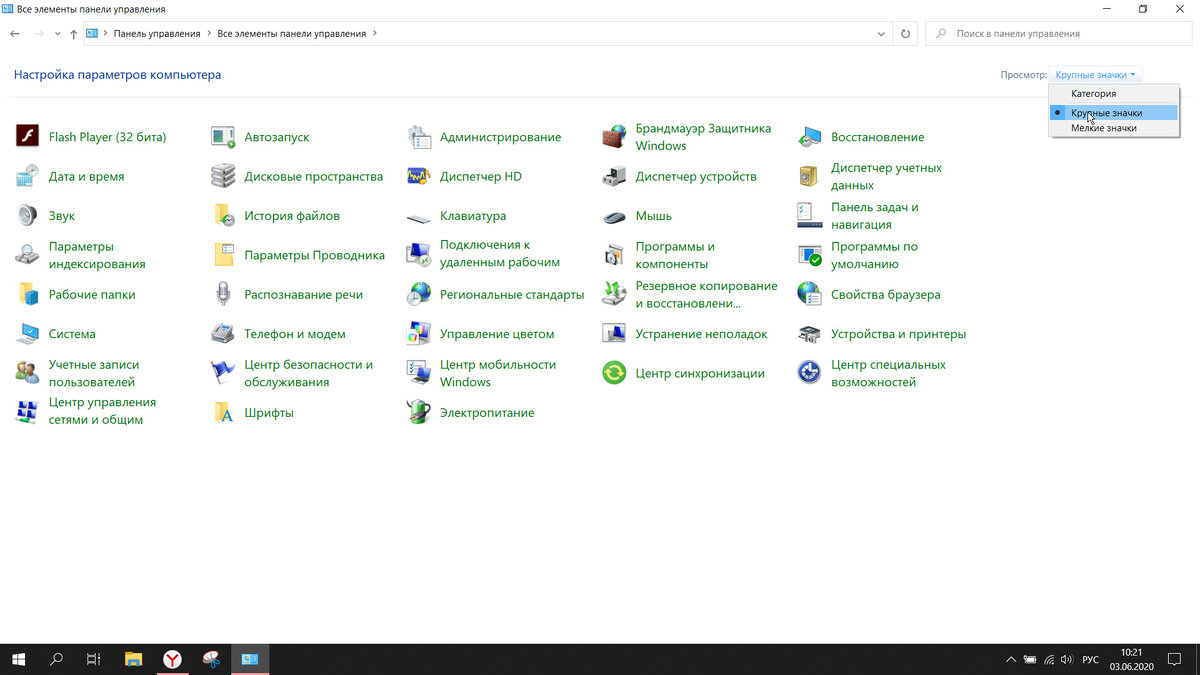Focus the Поиск в панели управления field
The width and height of the screenshot is (1200, 675).
pyautogui.click(x=1058, y=34)
